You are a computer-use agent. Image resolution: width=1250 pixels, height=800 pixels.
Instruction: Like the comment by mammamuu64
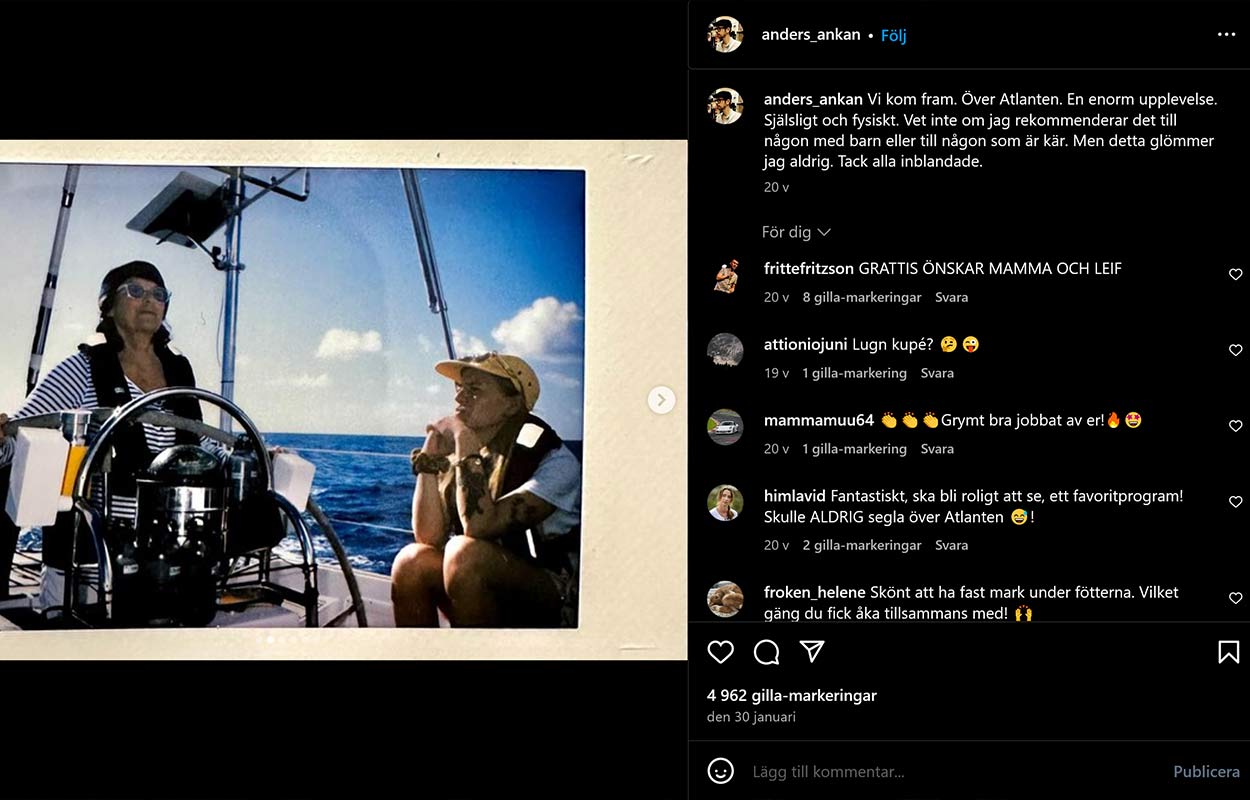(x=1235, y=426)
